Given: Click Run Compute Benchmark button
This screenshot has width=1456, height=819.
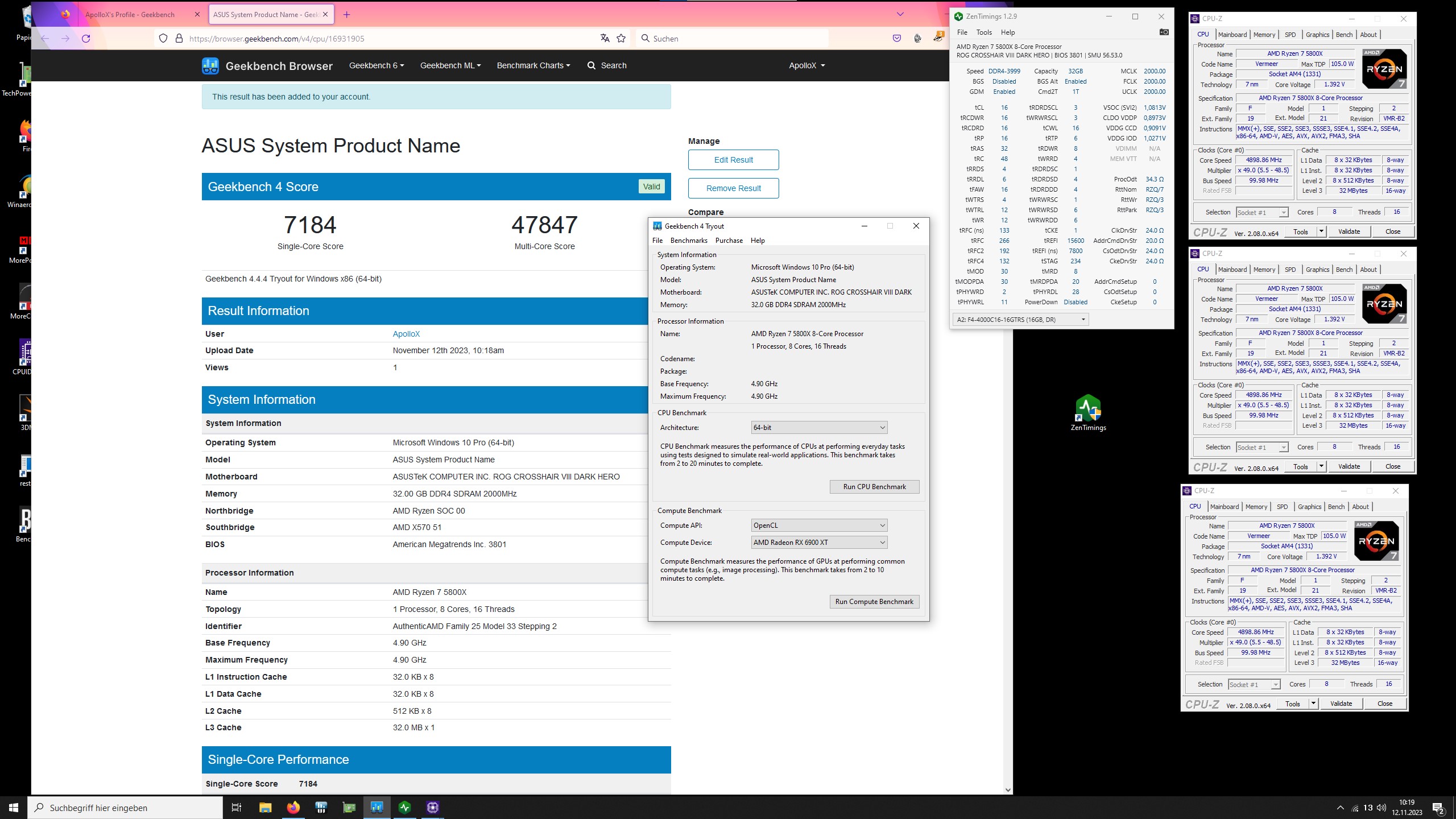Looking at the screenshot, I should point(874,601).
